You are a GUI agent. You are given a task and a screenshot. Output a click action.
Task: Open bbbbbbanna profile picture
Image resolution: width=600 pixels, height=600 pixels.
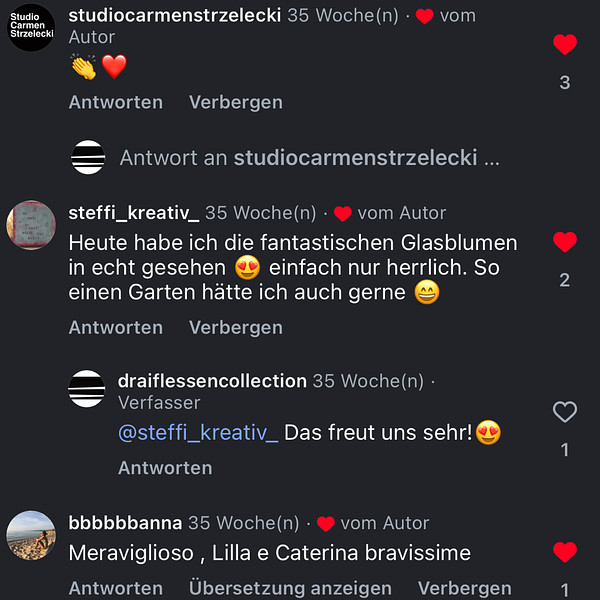pos(31,535)
